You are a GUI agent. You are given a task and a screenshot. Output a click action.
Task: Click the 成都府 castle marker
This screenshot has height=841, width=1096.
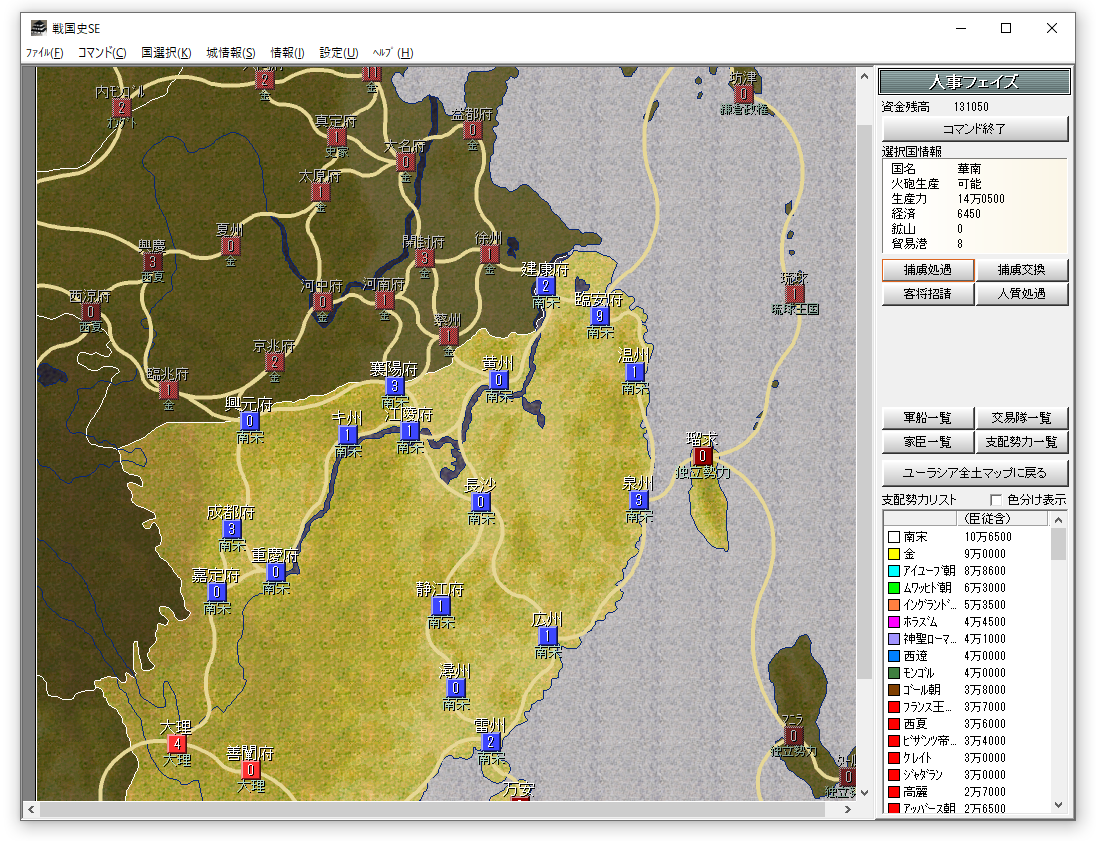pos(232,529)
